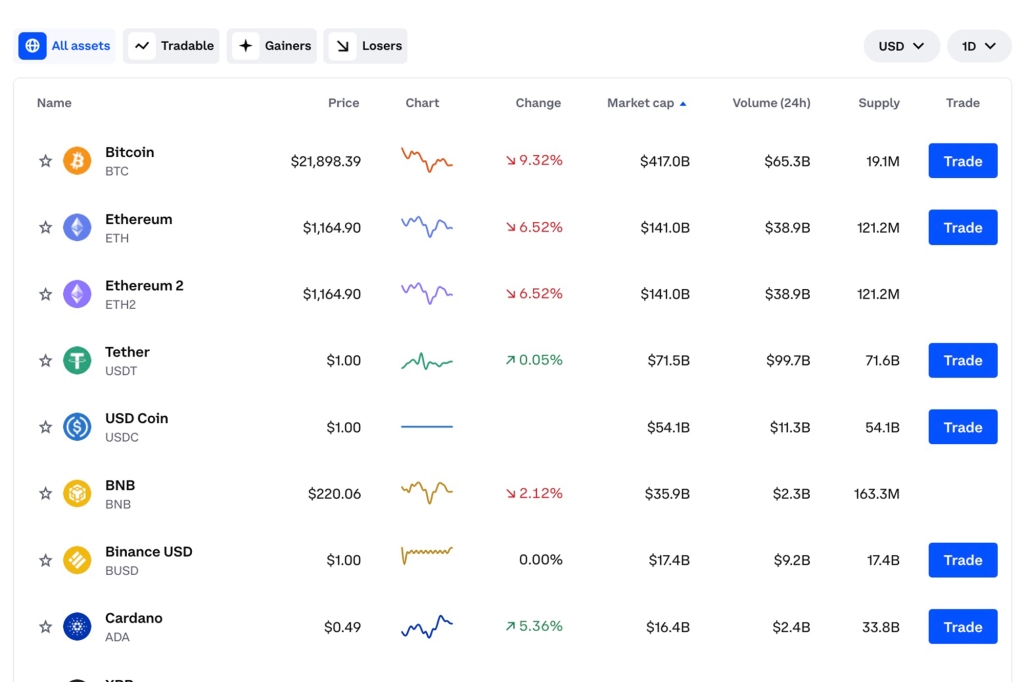Star Bitcoin to add to watchlist
Screen dimensions: 1024x682
pyautogui.click(x=45, y=161)
